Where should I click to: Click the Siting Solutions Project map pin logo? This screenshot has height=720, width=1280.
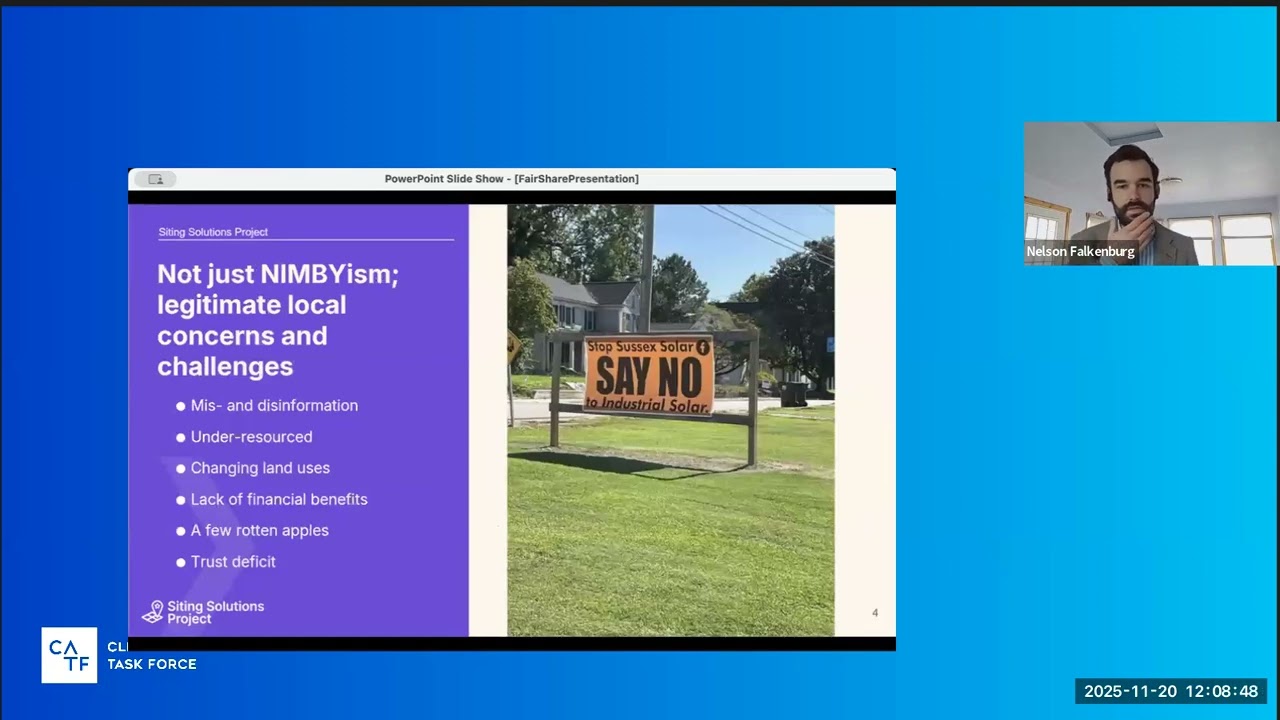pos(153,612)
